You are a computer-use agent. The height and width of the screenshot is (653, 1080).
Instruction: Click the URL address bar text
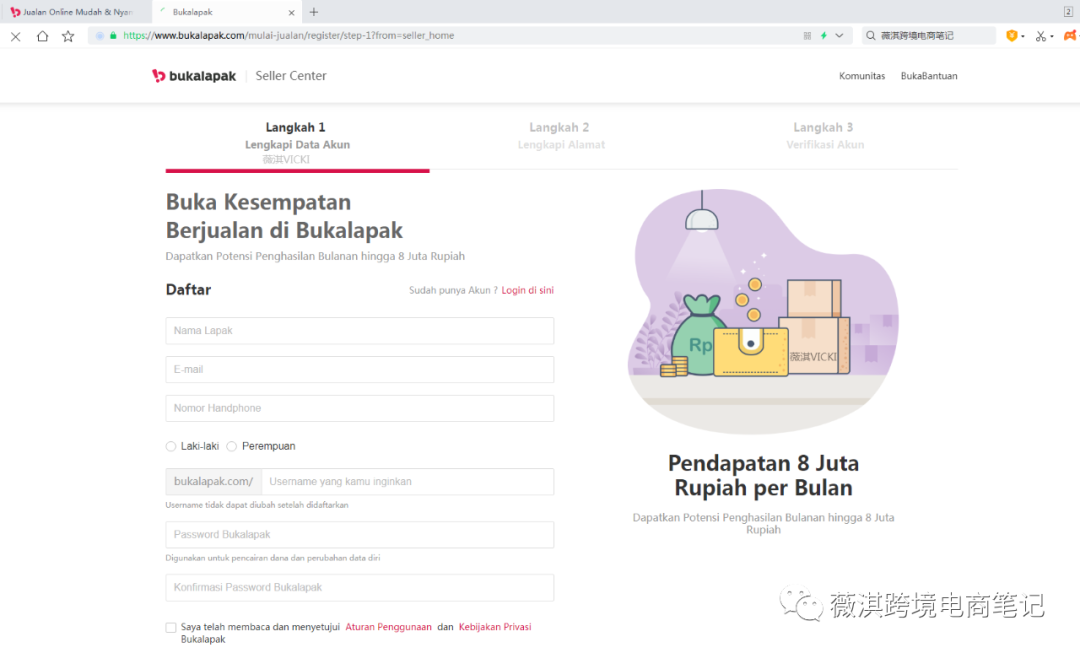pyautogui.click(x=289, y=36)
